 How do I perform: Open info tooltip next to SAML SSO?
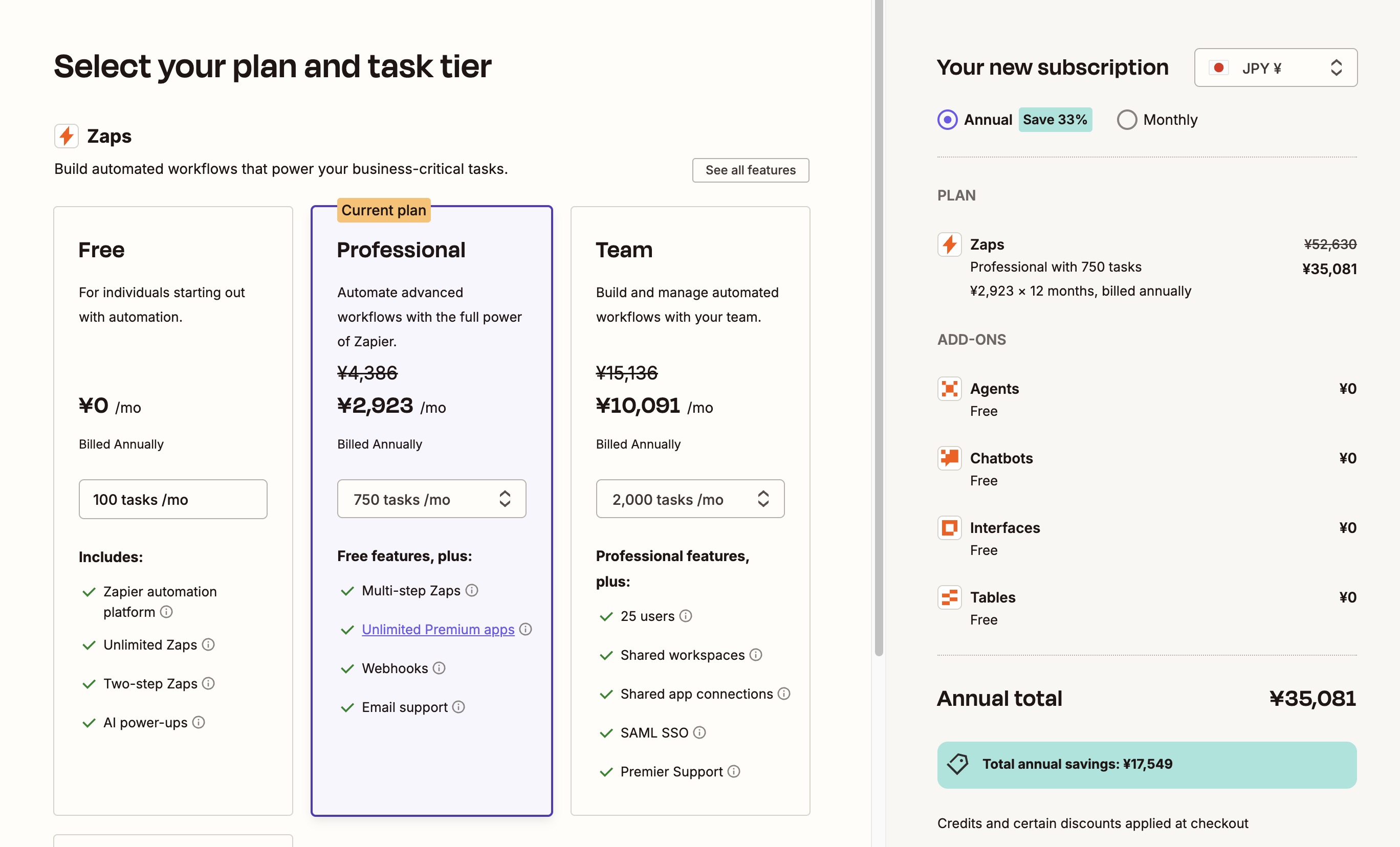click(x=699, y=733)
